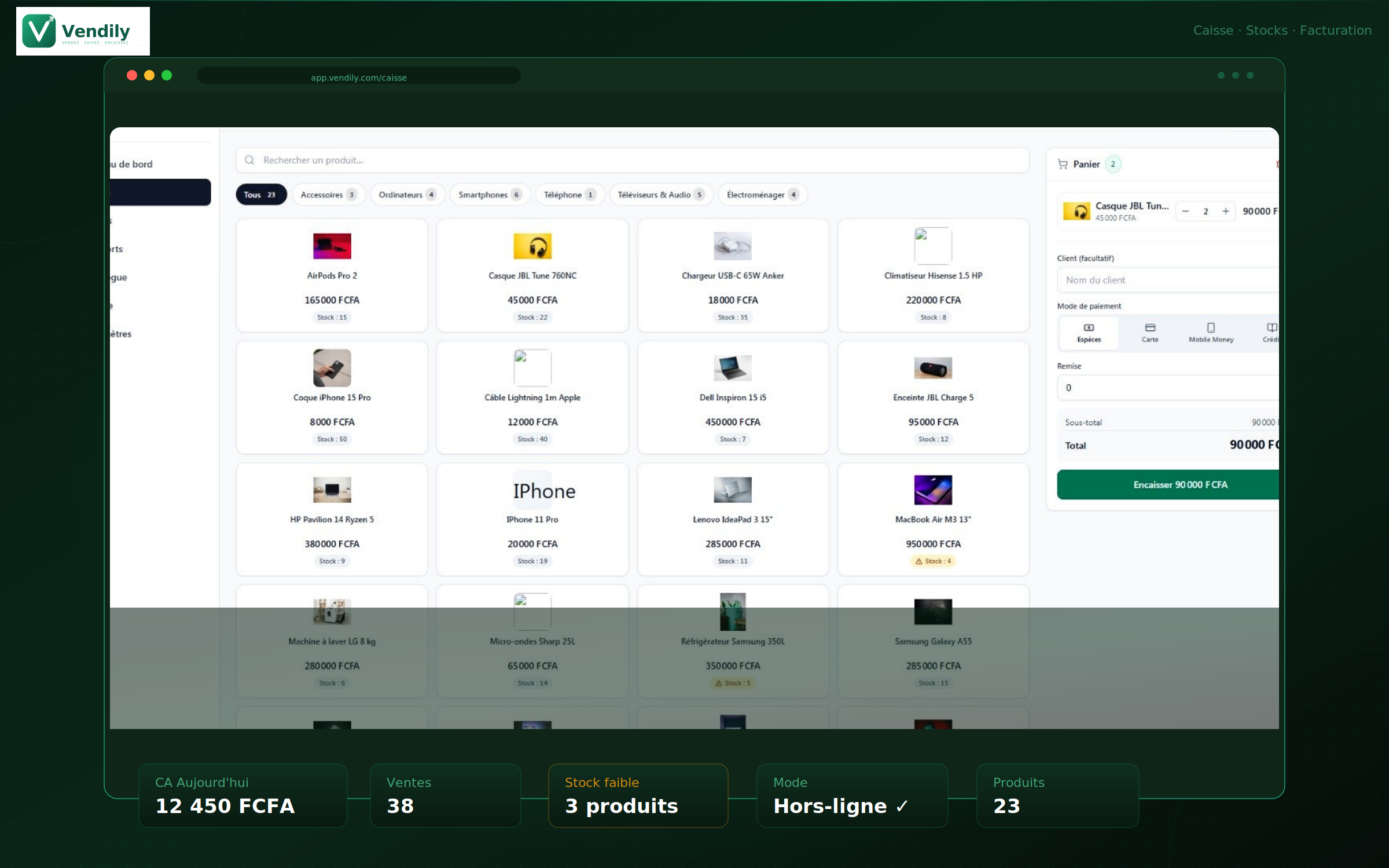Click the "Stock : 22" label

[532, 318]
